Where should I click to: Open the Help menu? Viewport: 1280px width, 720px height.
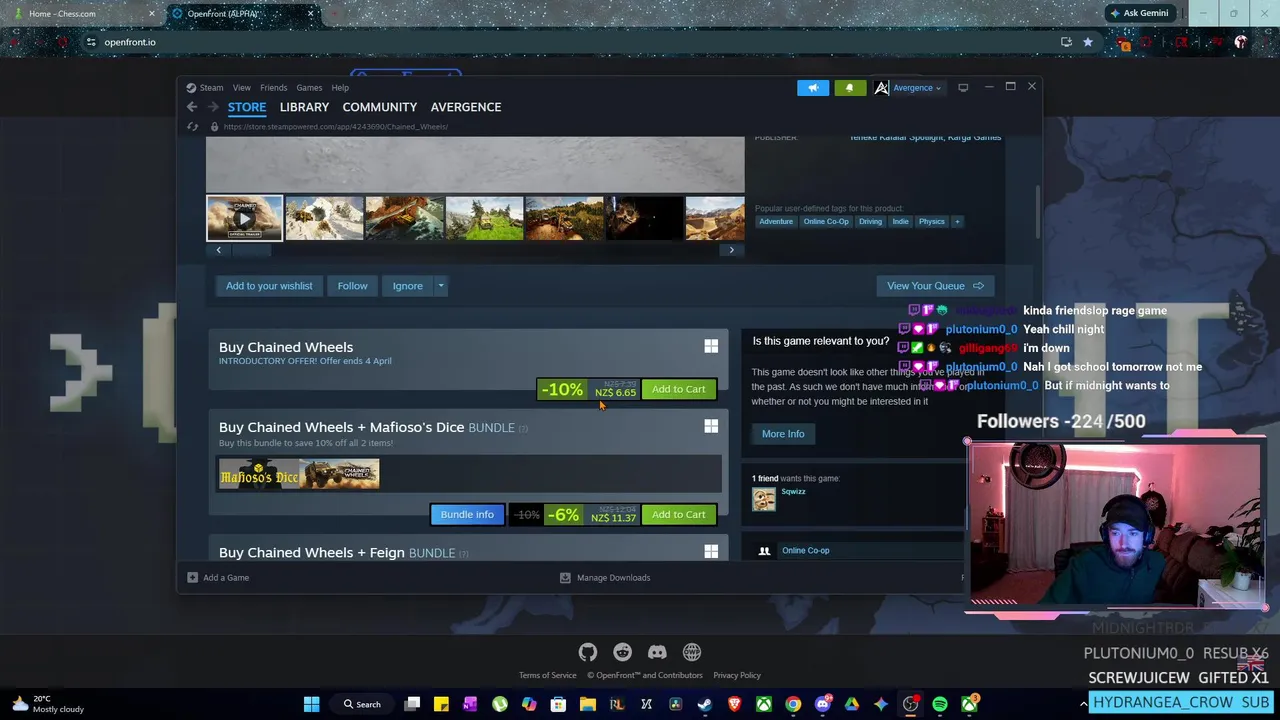pos(340,88)
